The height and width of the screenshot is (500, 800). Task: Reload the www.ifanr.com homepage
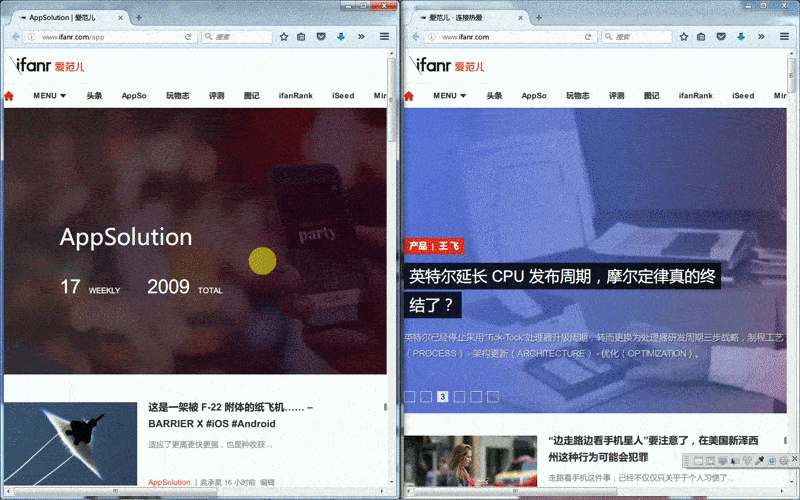tap(588, 37)
